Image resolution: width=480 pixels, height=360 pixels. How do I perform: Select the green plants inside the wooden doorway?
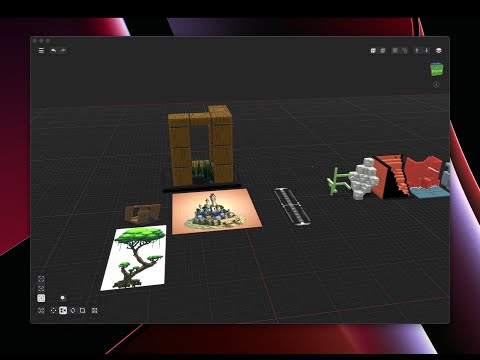[202, 171]
